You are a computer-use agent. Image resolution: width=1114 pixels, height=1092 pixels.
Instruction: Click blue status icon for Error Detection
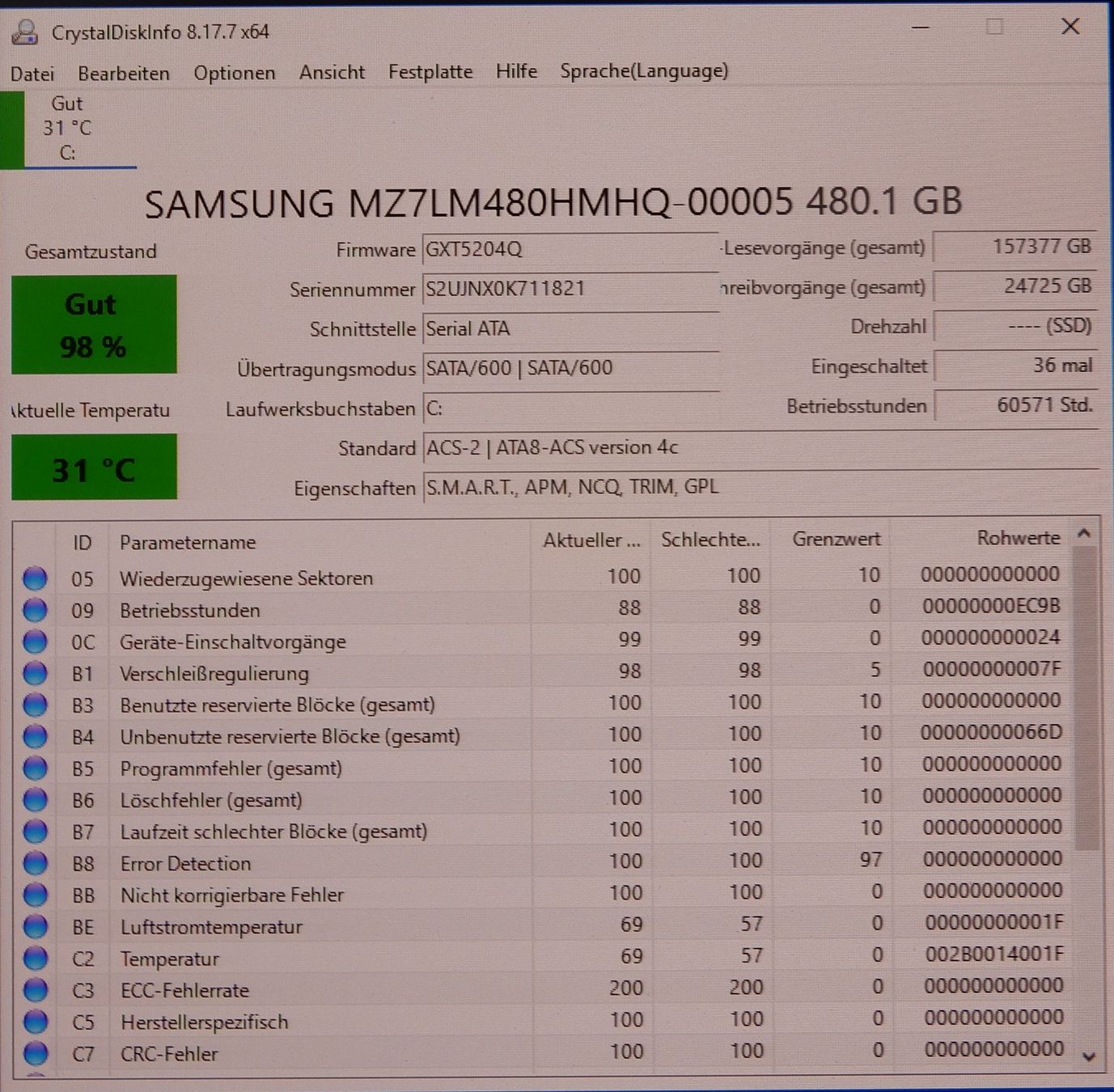click(35, 863)
